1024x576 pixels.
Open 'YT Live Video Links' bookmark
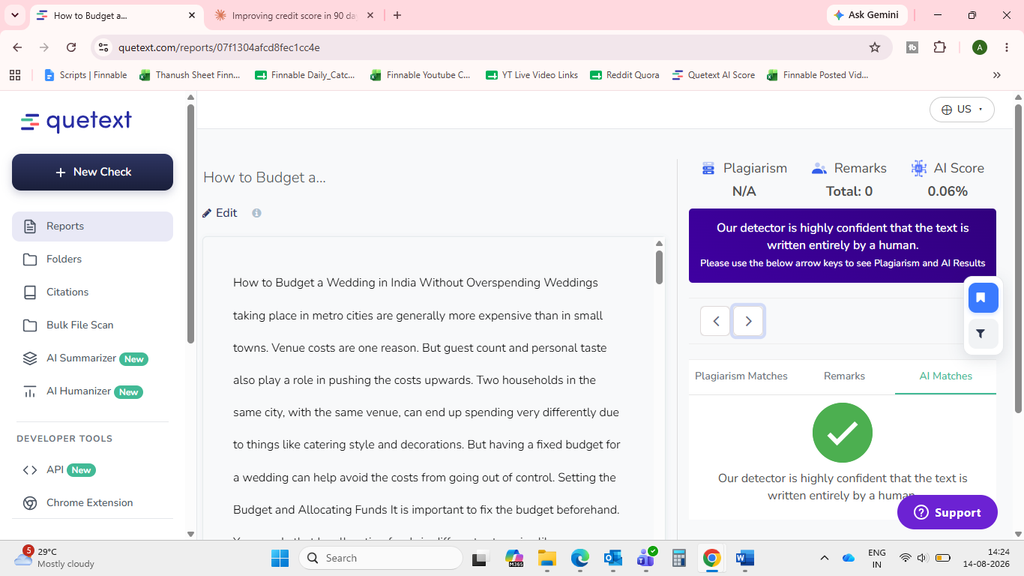coord(532,75)
